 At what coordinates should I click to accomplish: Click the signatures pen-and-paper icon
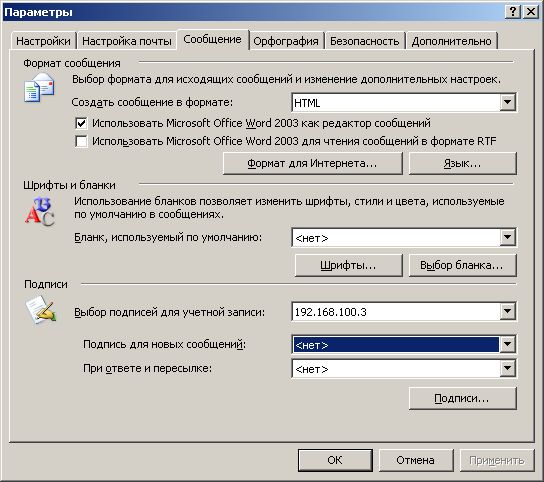[x=41, y=310]
